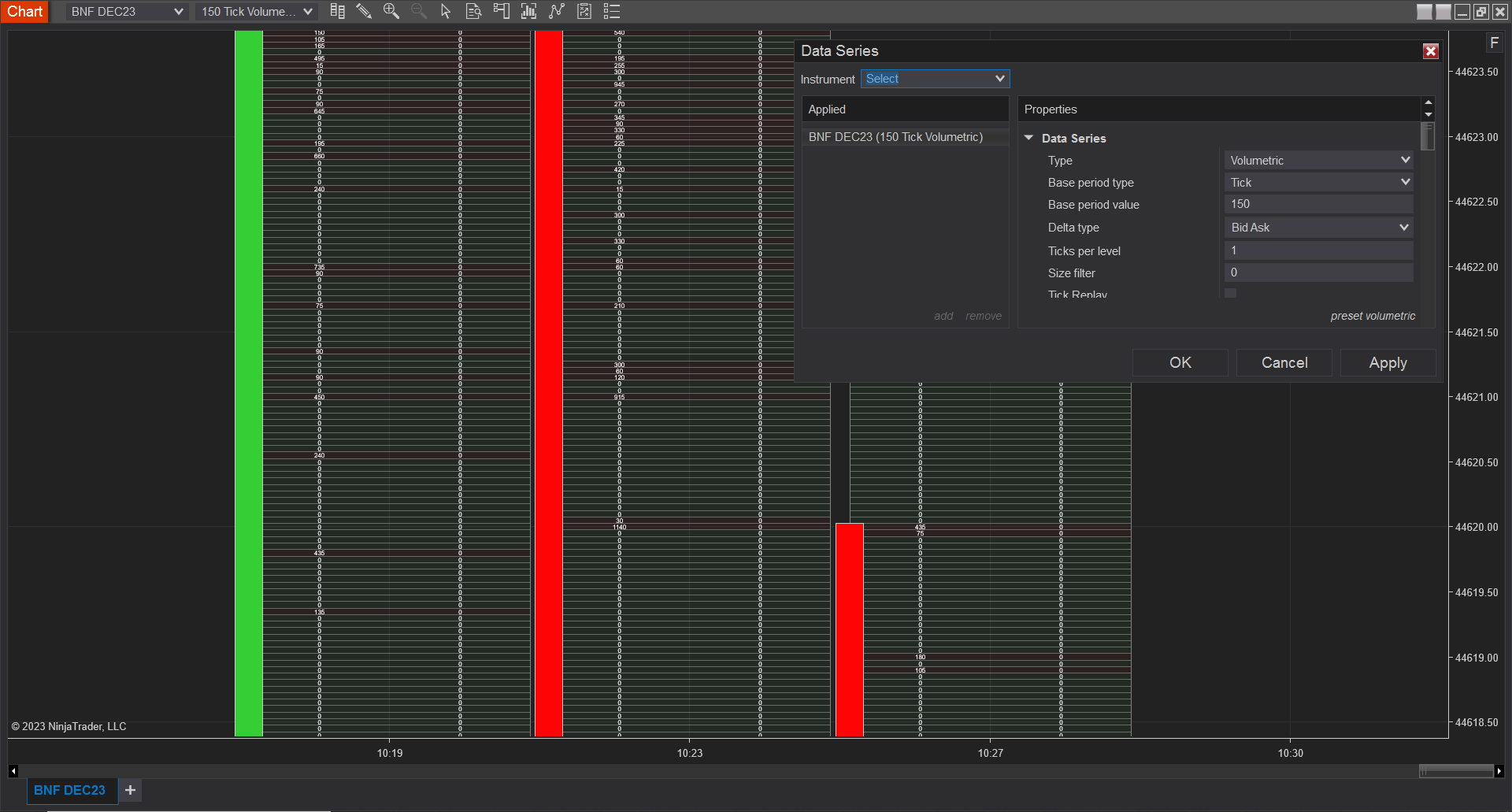Select the cursor pointer tool icon
The width and height of the screenshot is (1512, 812).
(x=446, y=11)
